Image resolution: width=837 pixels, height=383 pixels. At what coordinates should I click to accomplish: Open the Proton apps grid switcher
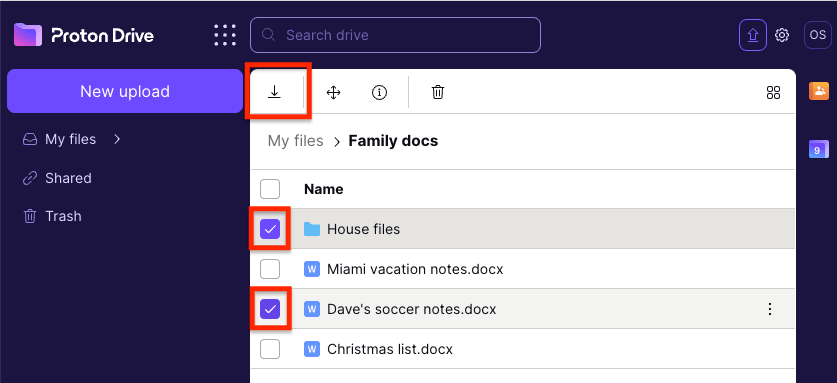pos(225,35)
